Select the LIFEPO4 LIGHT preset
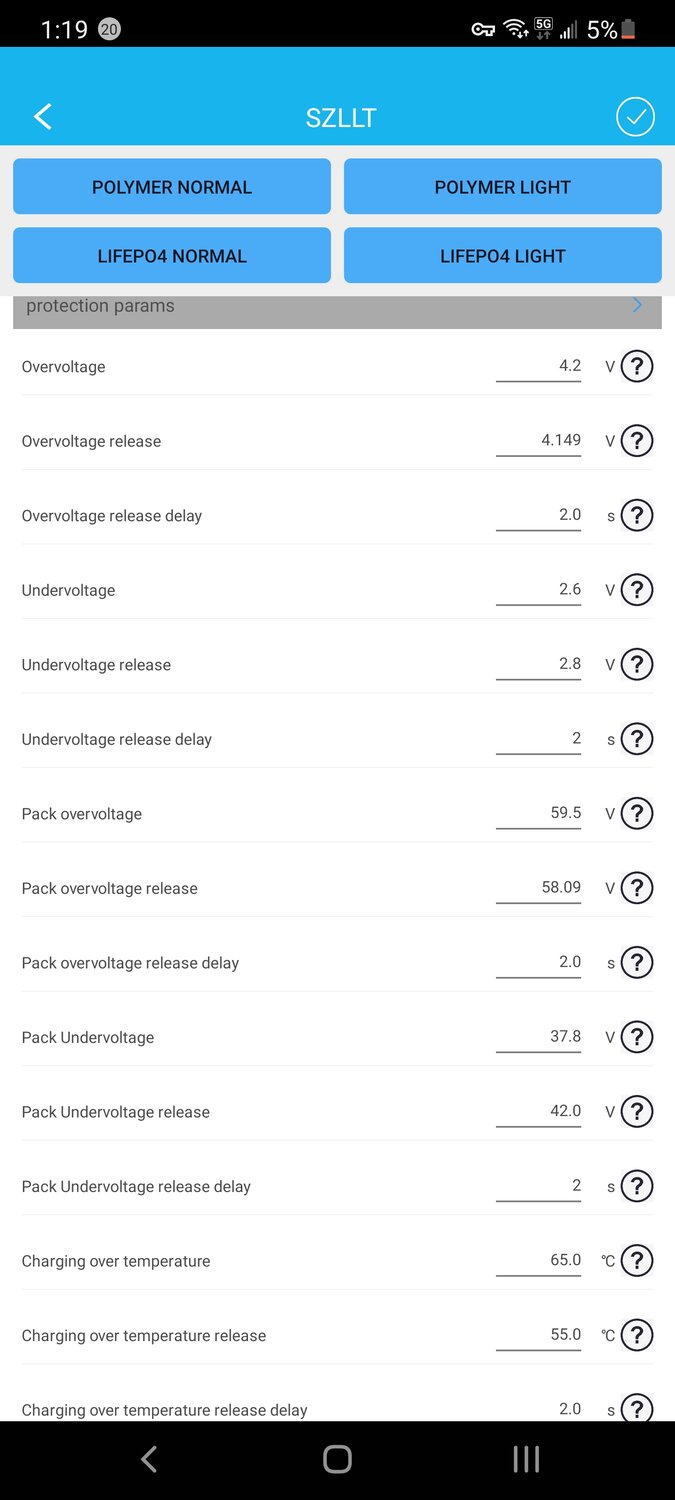The height and width of the screenshot is (1500, 675). [x=502, y=256]
